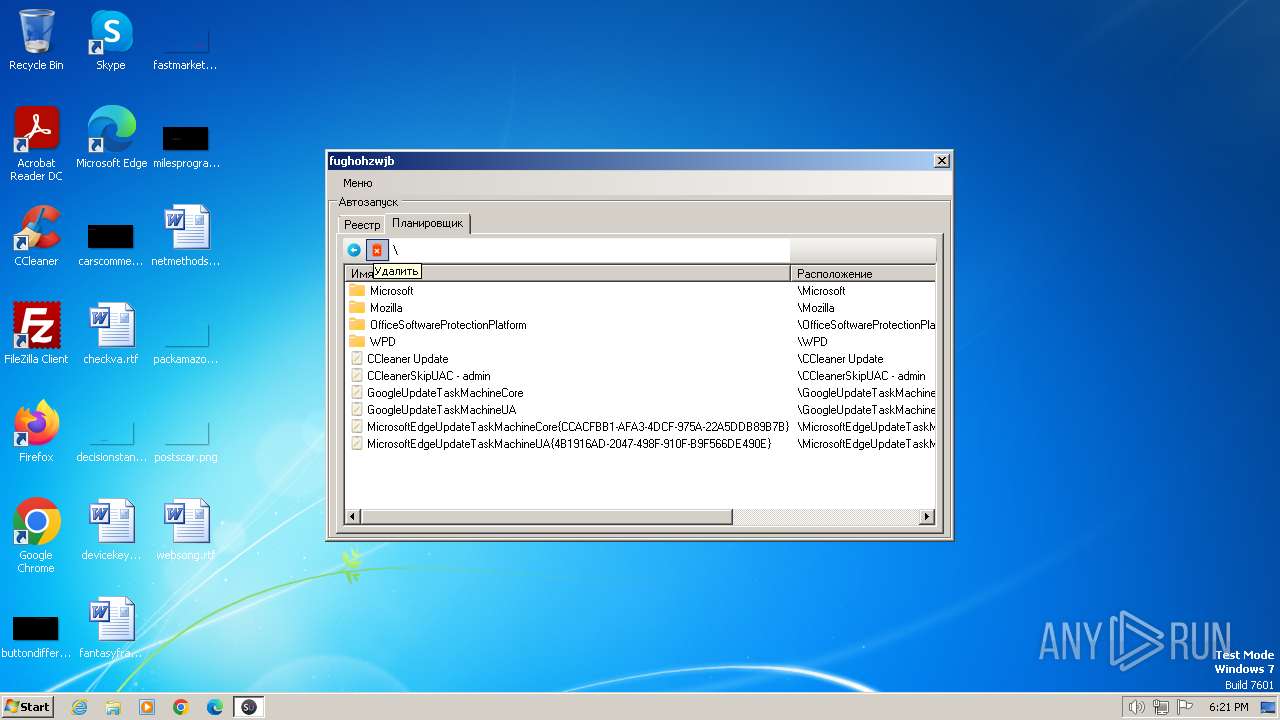Close the fughohzwjb window

[941, 161]
